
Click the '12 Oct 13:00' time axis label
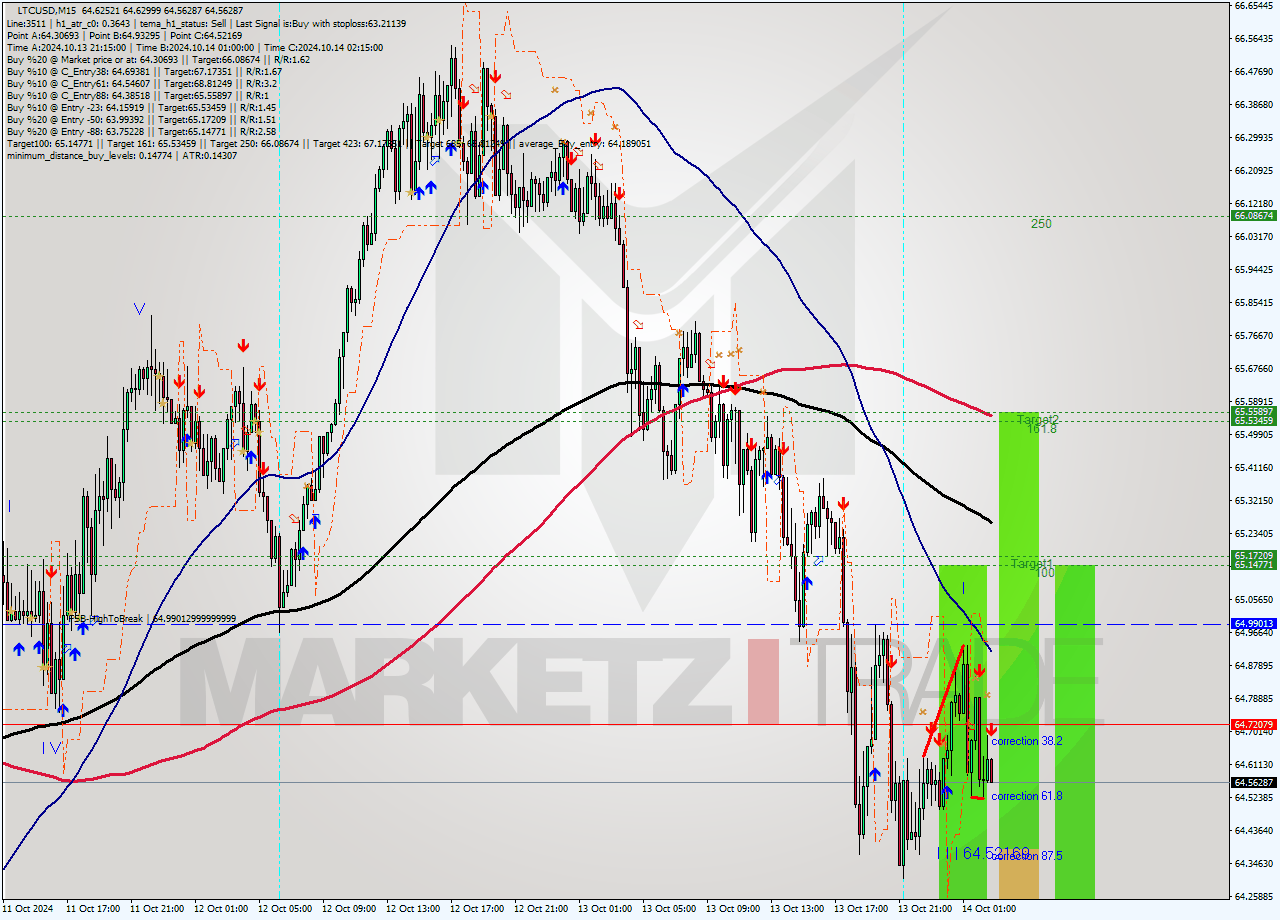coord(412,909)
